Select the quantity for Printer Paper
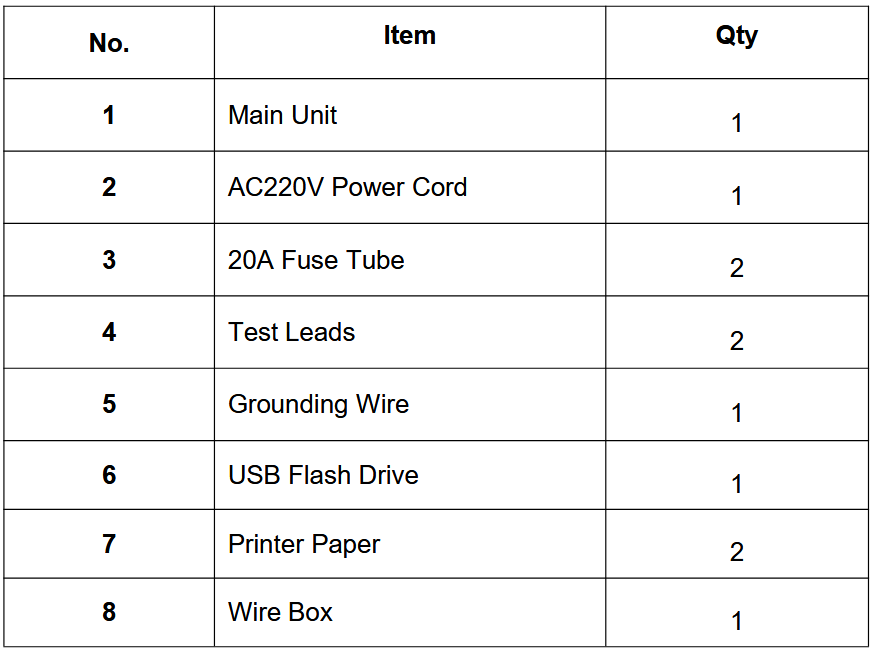 [x=736, y=552]
